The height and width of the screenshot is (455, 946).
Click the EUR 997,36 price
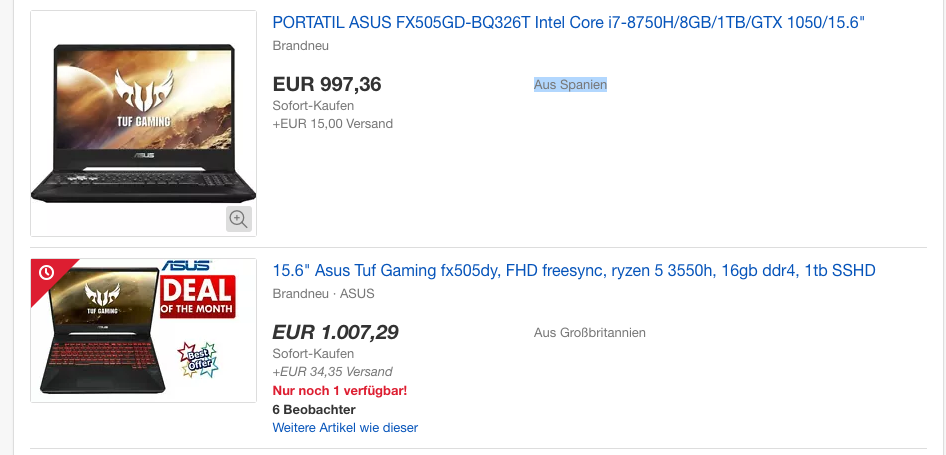point(327,85)
